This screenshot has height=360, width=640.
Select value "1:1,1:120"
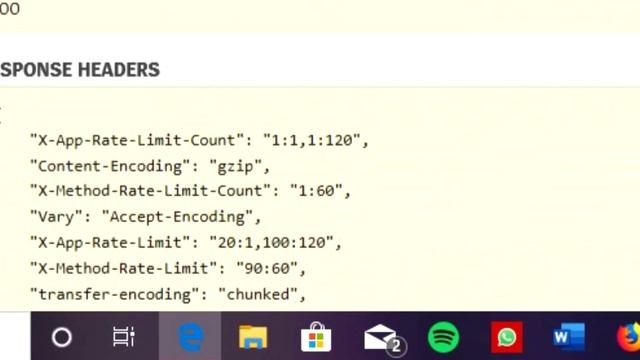(x=312, y=140)
